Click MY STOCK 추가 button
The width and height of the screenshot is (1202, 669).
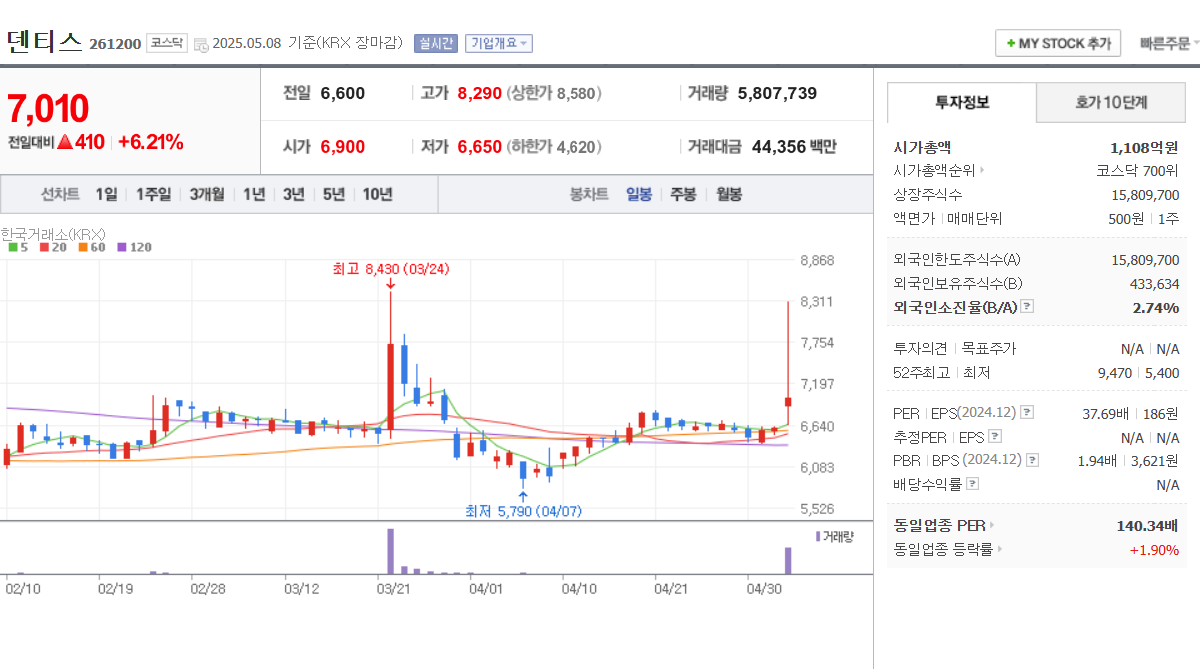click(1058, 44)
